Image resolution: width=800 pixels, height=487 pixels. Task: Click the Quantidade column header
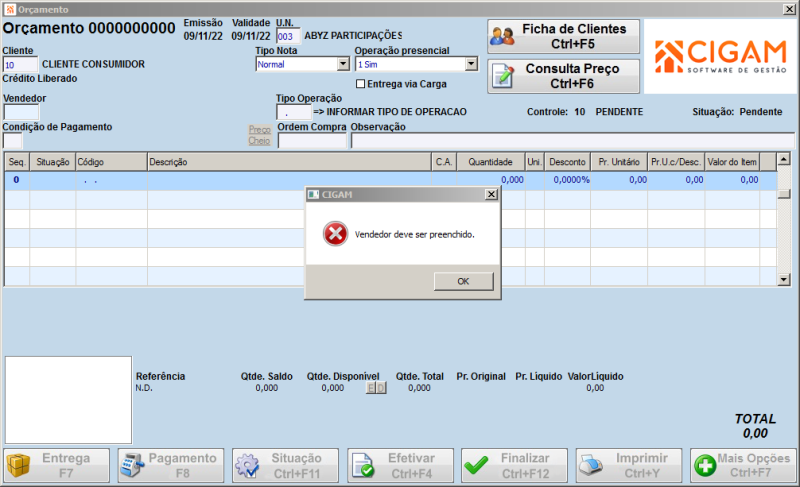(490, 162)
